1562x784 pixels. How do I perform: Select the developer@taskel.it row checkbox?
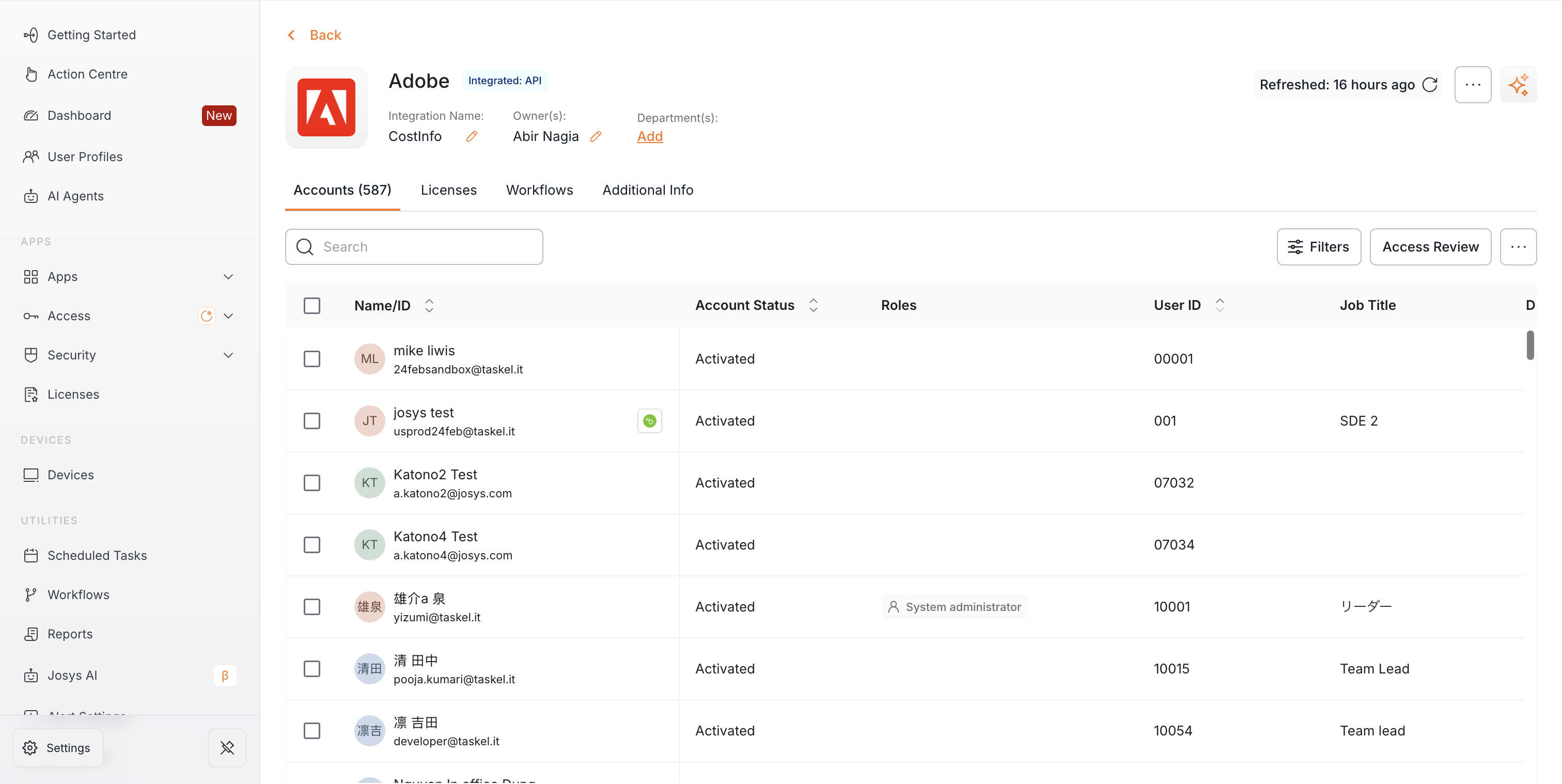[311, 731]
